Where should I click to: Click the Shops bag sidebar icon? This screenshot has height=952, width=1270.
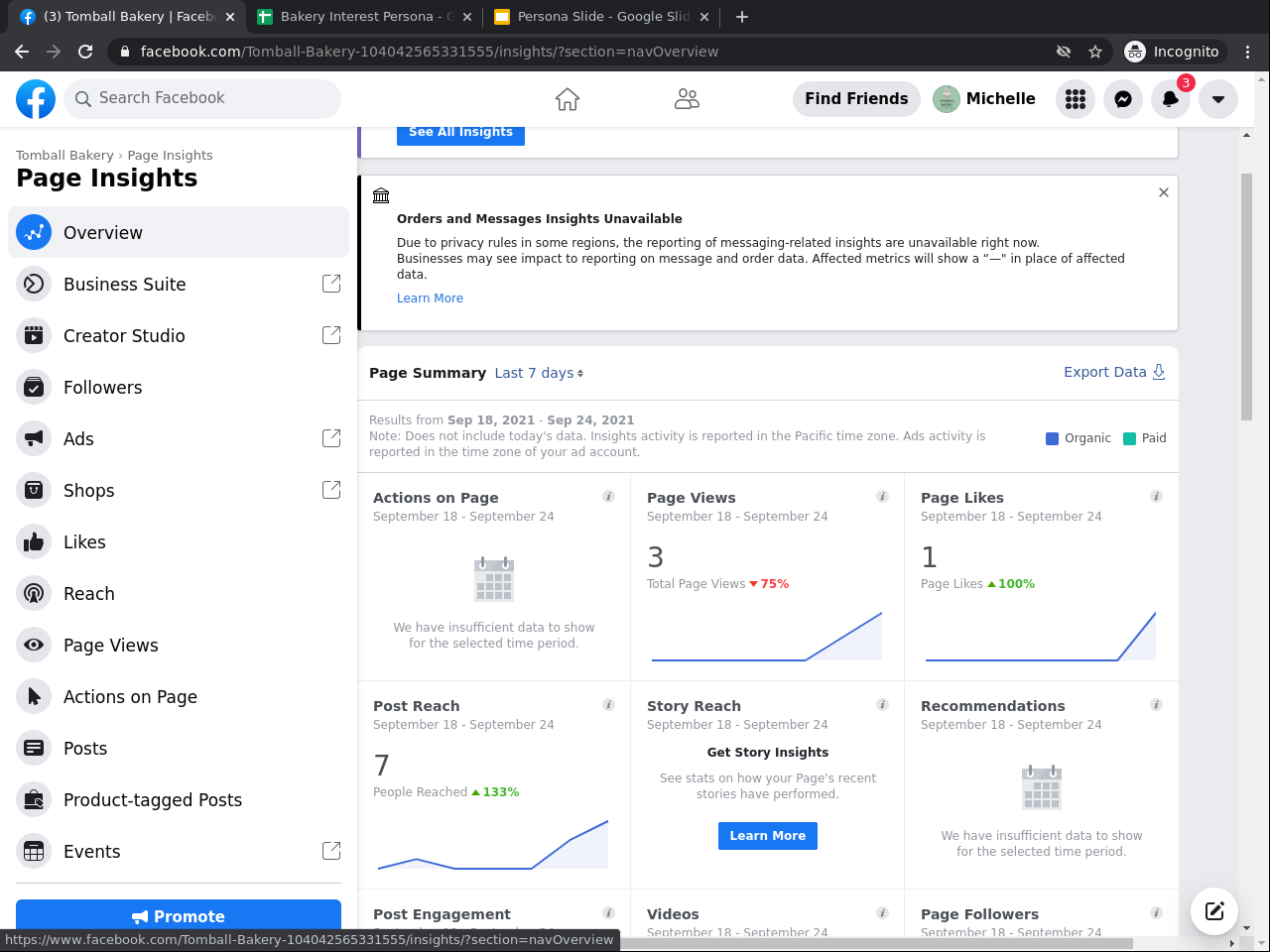pos(34,490)
